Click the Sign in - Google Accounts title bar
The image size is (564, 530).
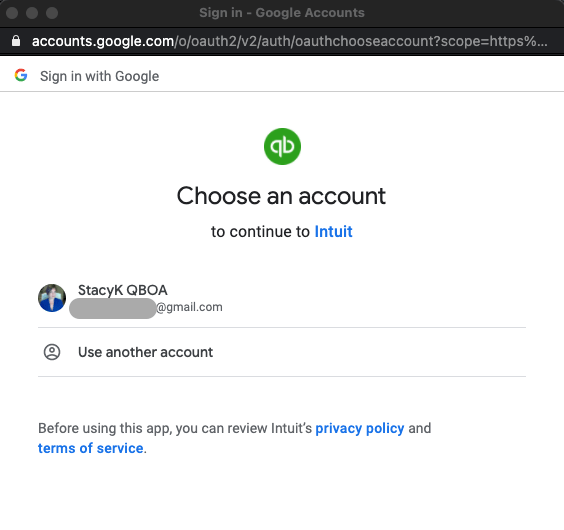click(282, 13)
